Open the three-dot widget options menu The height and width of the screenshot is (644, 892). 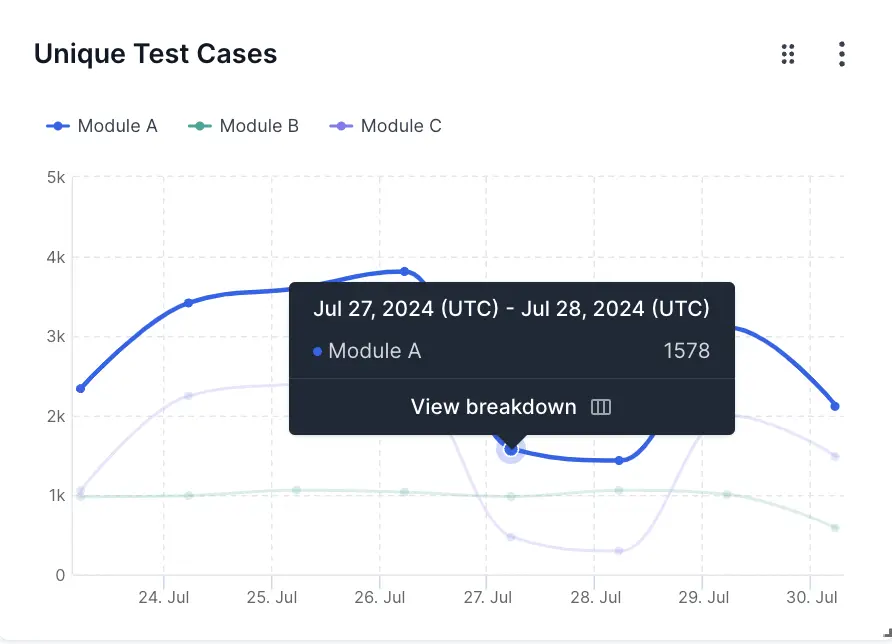coord(842,54)
